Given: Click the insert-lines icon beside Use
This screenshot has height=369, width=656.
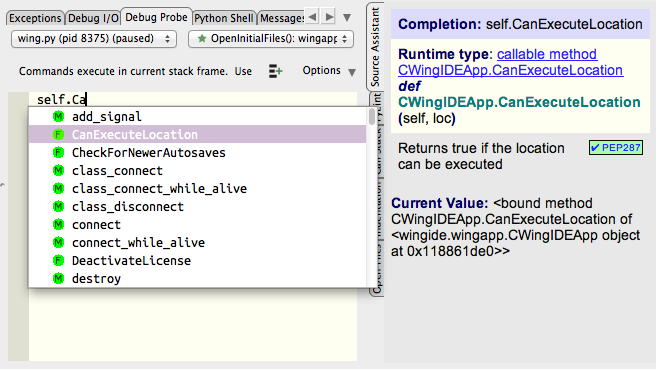Looking at the screenshot, I should 275,71.
